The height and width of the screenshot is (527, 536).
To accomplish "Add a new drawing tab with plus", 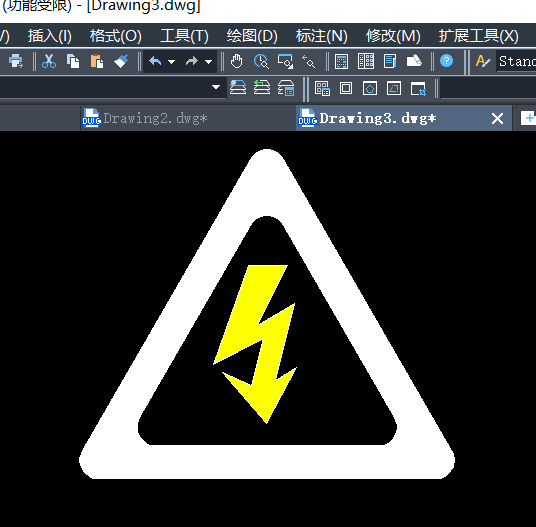I will click(x=528, y=118).
